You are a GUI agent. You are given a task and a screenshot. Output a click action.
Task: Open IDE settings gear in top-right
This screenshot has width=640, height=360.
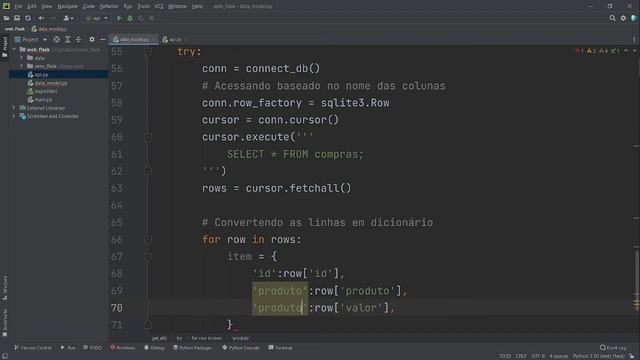click(623, 18)
